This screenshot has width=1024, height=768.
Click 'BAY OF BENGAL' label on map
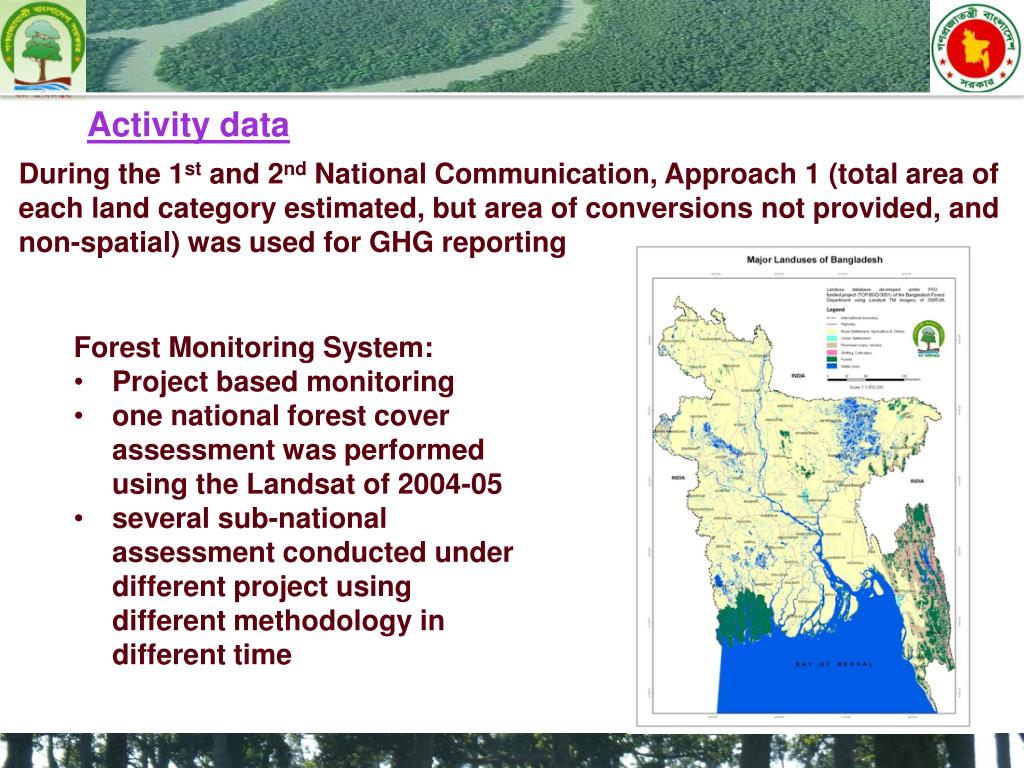[x=834, y=664]
